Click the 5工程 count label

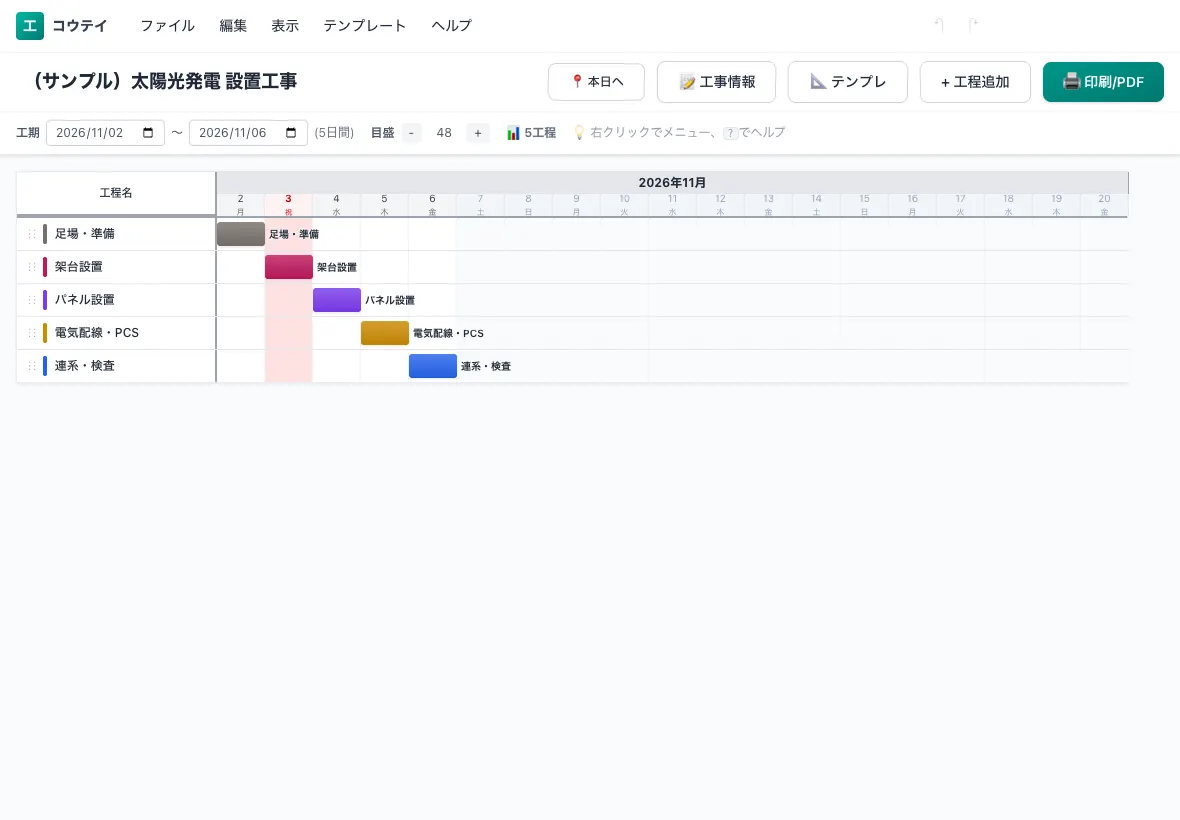tap(540, 133)
